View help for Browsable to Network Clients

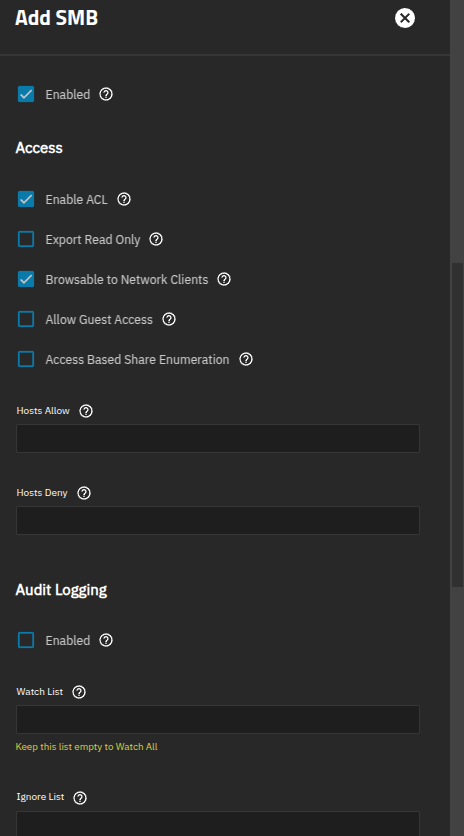click(224, 279)
